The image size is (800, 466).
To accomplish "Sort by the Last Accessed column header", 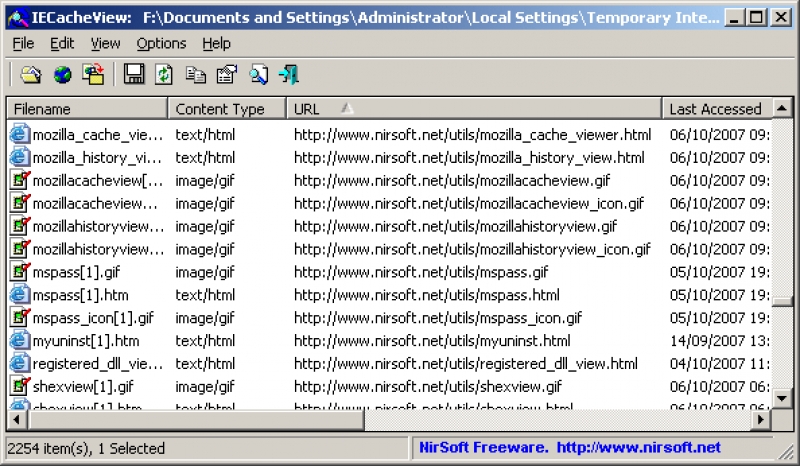I will (x=717, y=109).
